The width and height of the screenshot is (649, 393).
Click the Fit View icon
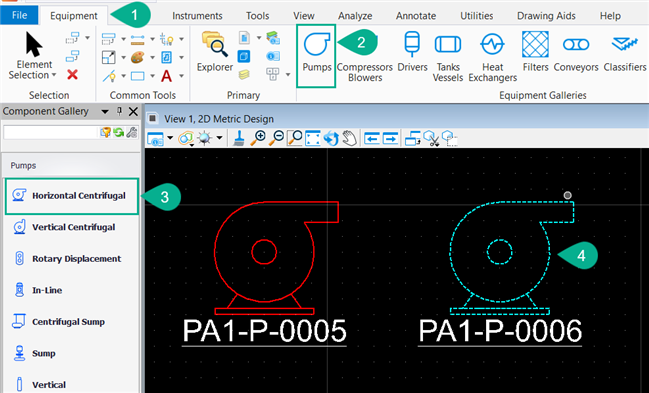coord(312,138)
